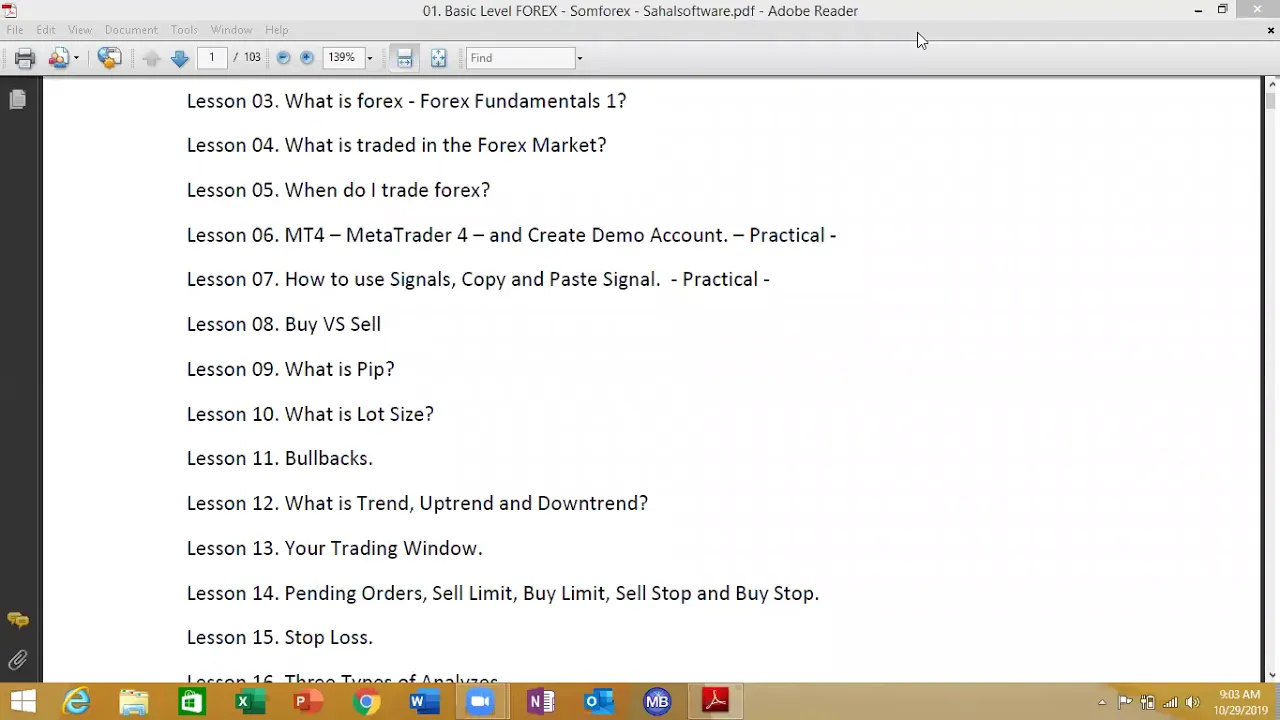The image size is (1280, 720).
Task: Open the Edit menu
Action: (x=46, y=30)
